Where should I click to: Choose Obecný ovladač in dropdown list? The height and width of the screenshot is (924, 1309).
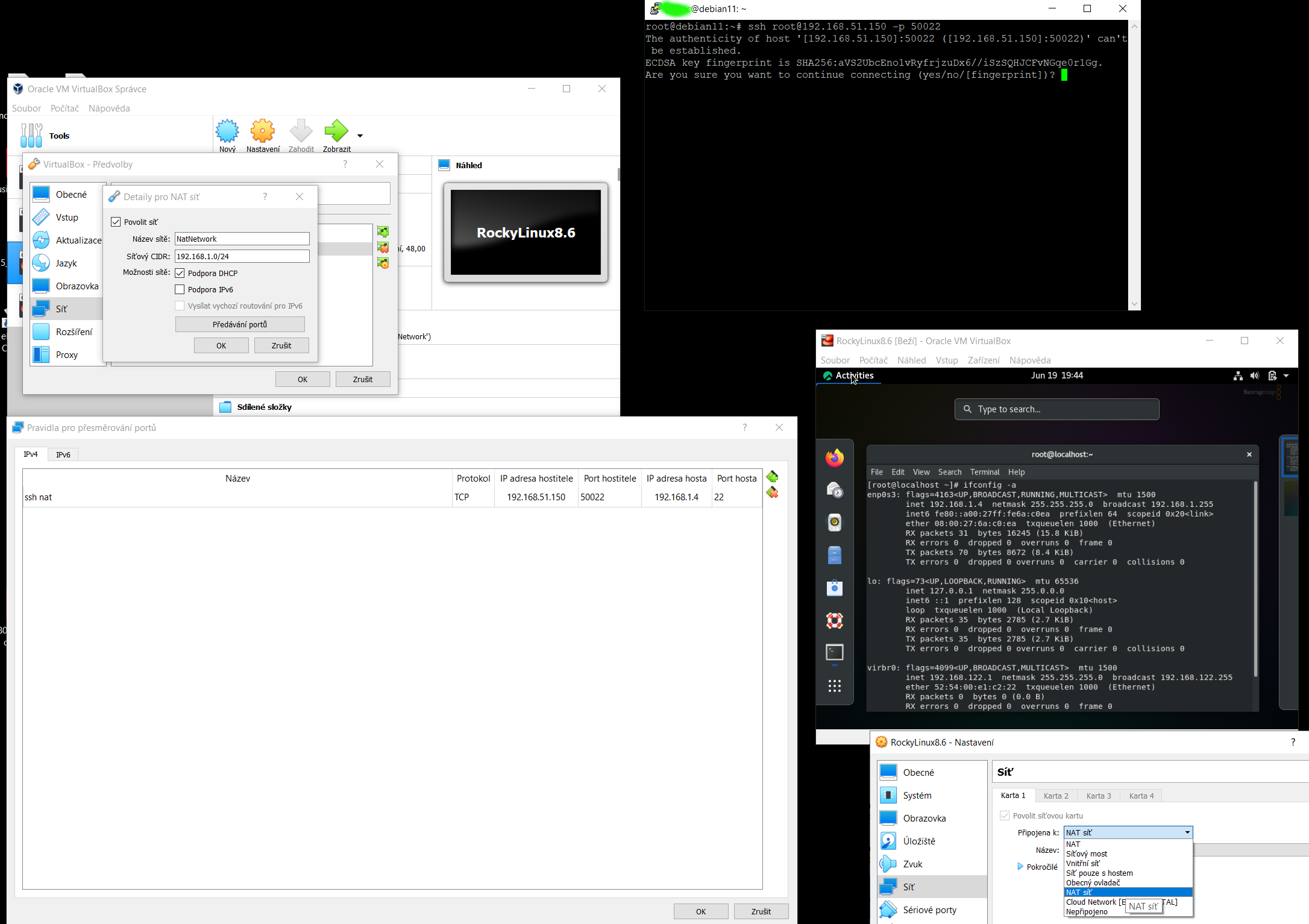[x=1128, y=882]
